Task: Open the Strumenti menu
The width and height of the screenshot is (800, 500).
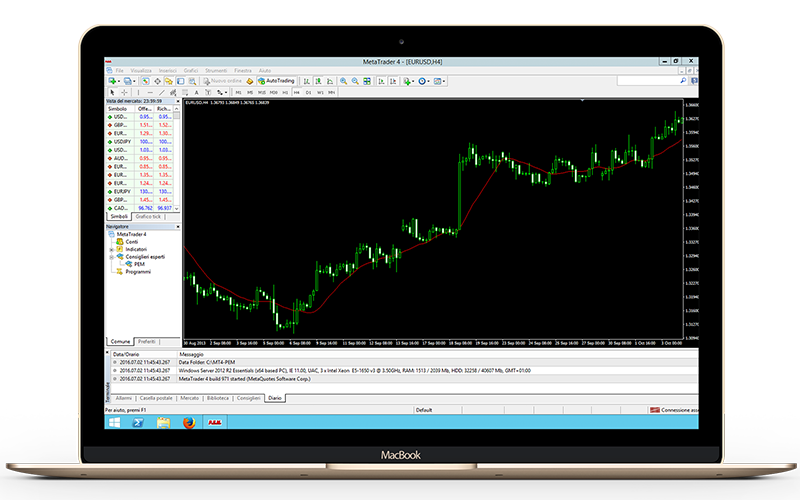Action: click(x=216, y=70)
